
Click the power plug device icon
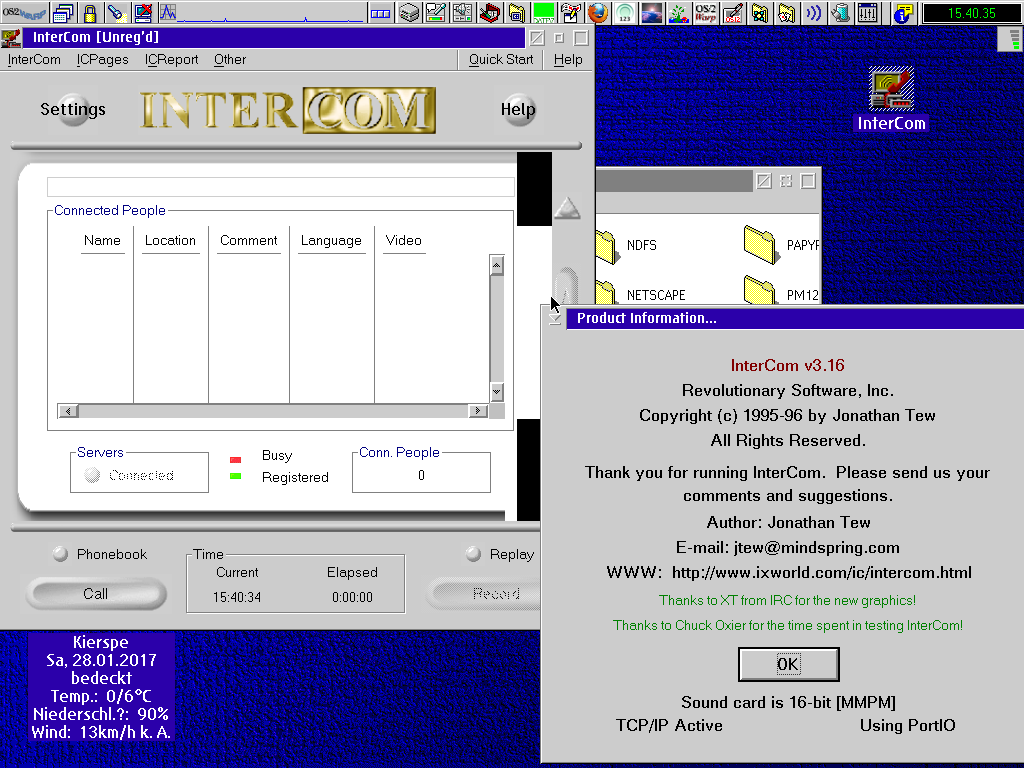[840, 12]
